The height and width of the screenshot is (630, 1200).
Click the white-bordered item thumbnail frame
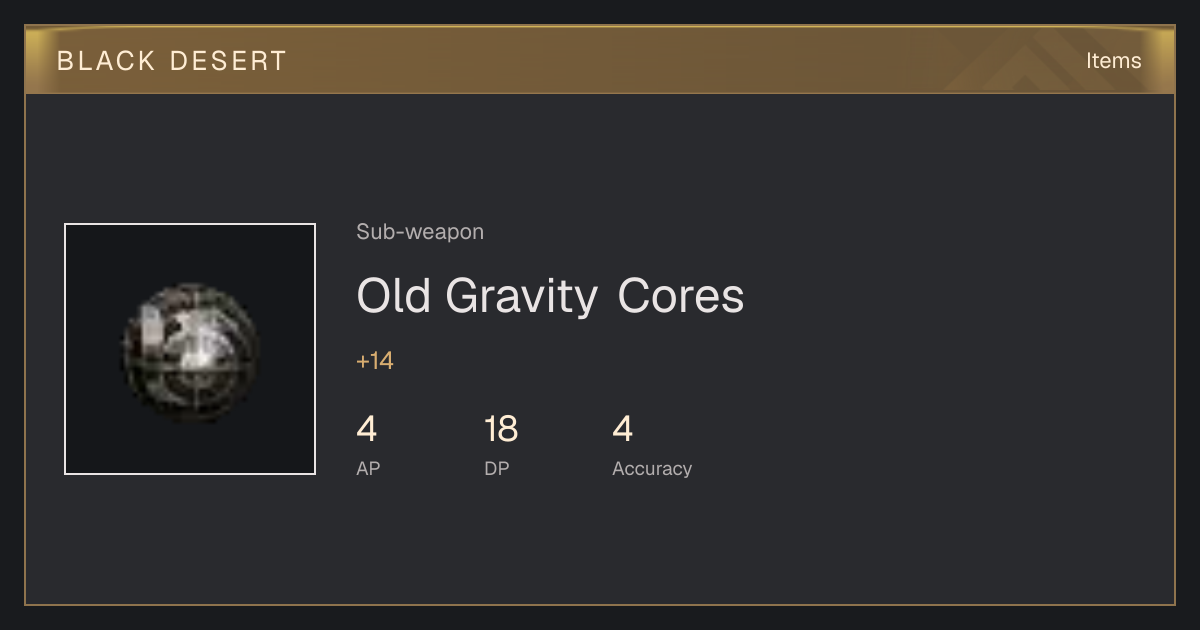(190, 349)
